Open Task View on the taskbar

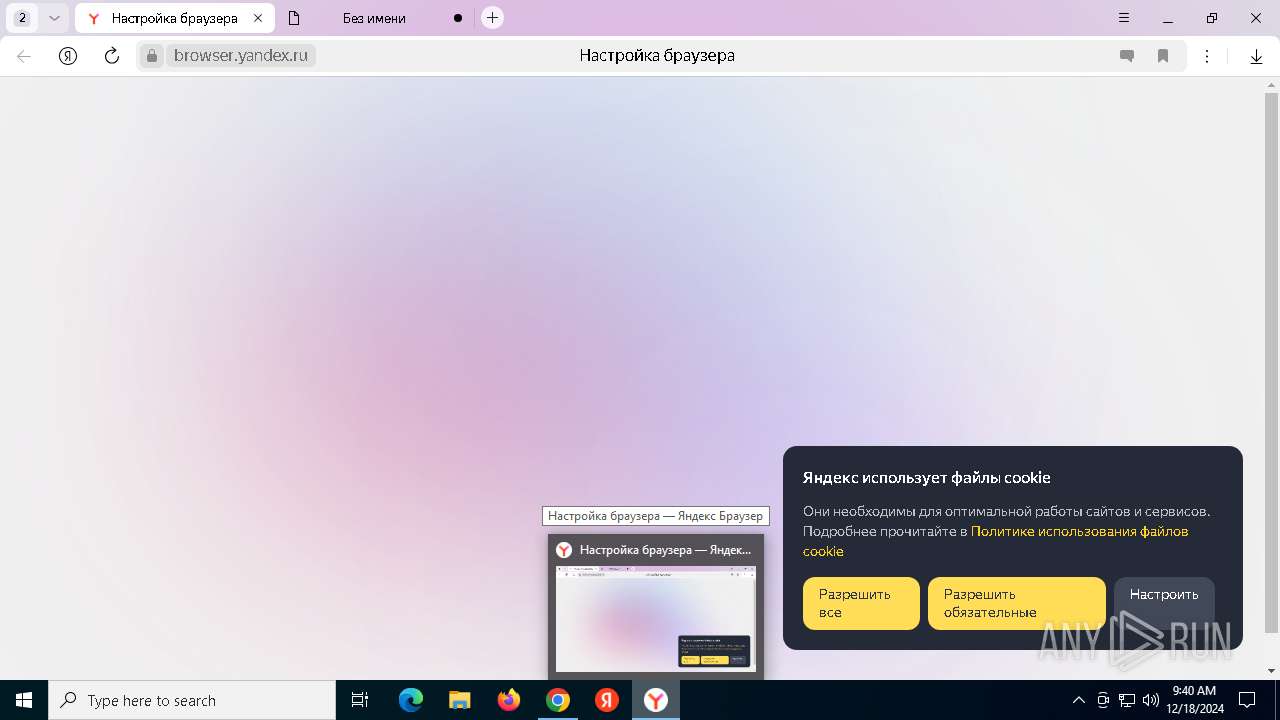click(360, 700)
